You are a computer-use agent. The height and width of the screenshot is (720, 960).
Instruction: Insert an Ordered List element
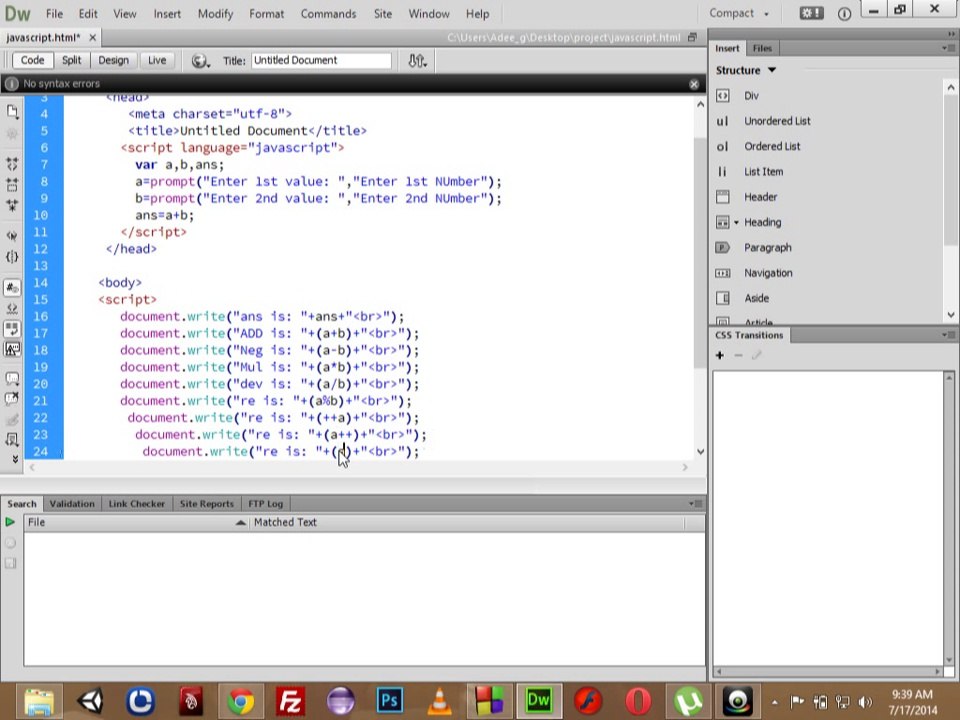[x=772, y=146]
